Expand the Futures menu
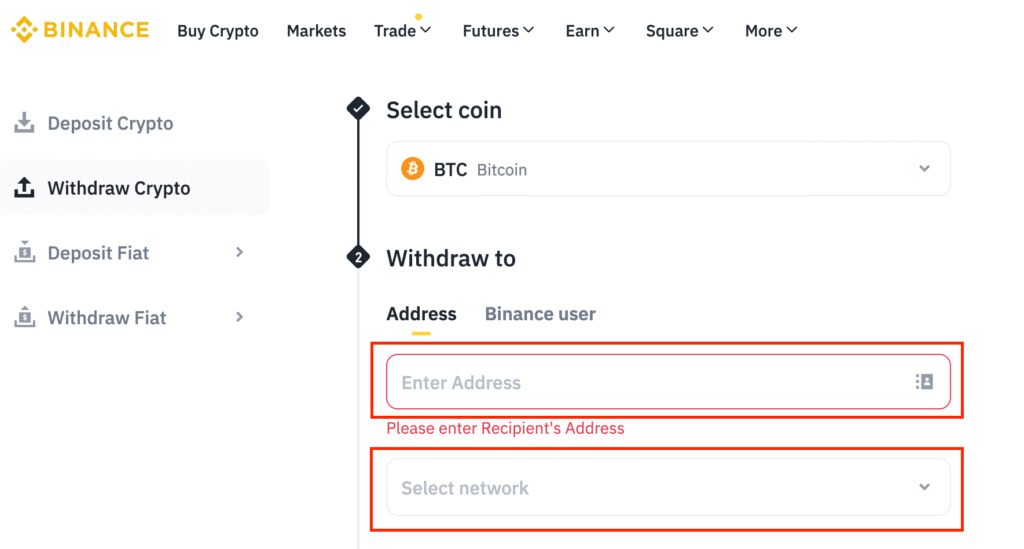Screen dimensions: 1024x549 (498, 31)
